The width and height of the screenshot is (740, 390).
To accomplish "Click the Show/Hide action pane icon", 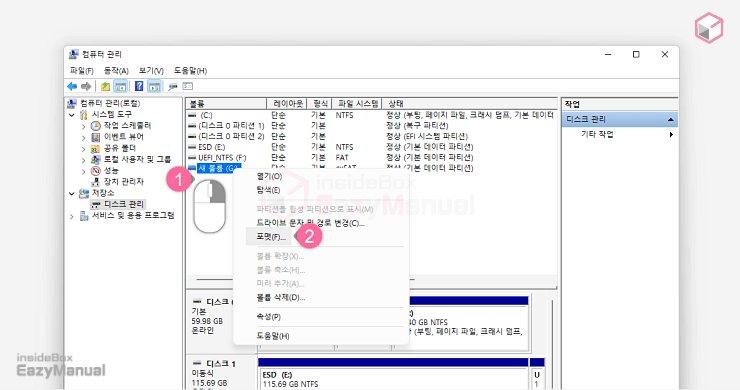I will [x=154, y=86].
